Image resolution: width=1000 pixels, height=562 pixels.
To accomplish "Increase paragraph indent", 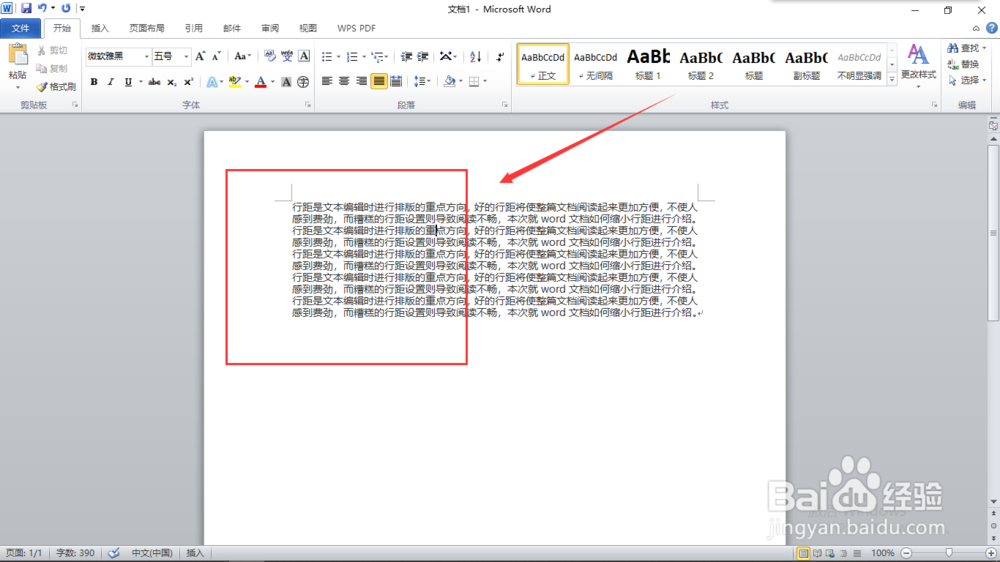I will (x=422, y=57).
